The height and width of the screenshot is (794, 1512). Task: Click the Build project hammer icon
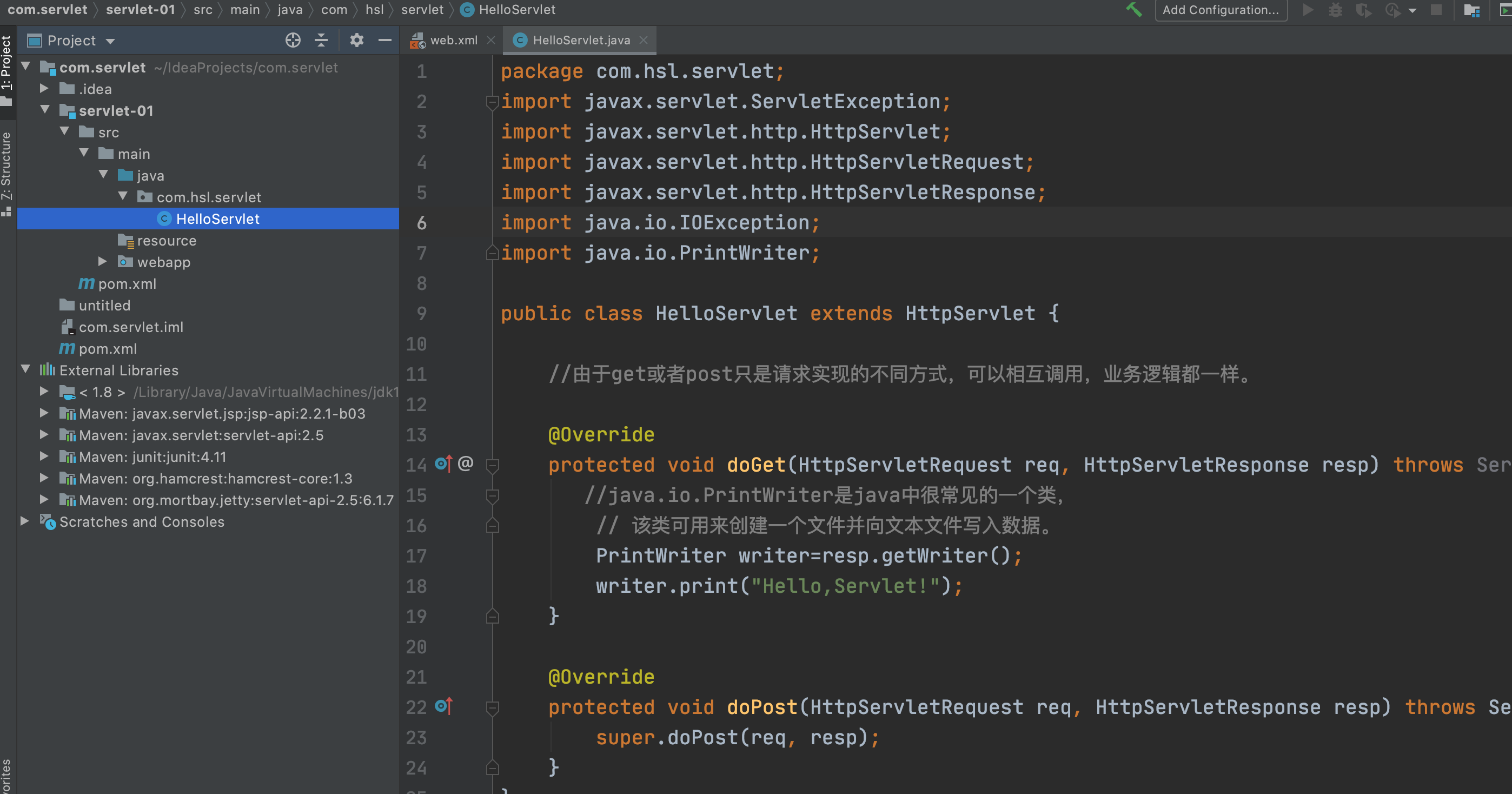click(1133, 10)
